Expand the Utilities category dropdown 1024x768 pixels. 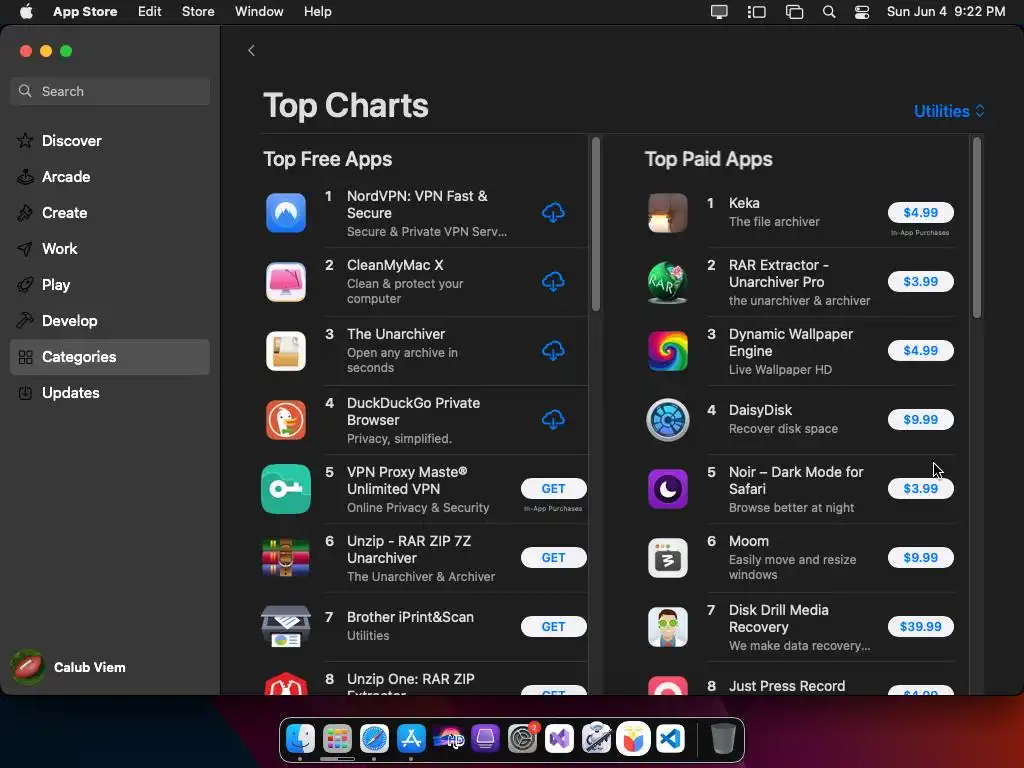tap(949, 111)
